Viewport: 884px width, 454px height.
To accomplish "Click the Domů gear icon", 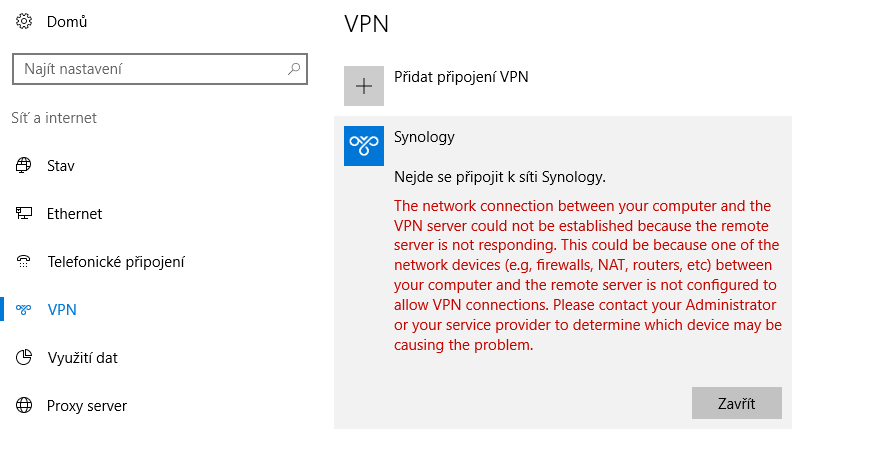I will coord(24,21).
